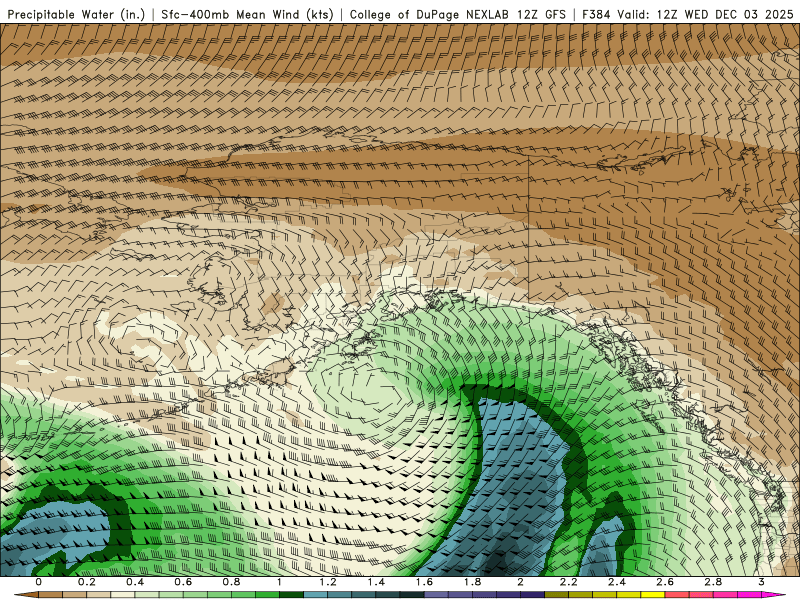Select the cream 0.3–0.4 colorbar swatch
This screenshot has height=600, width=800.
tap(123, 595)
